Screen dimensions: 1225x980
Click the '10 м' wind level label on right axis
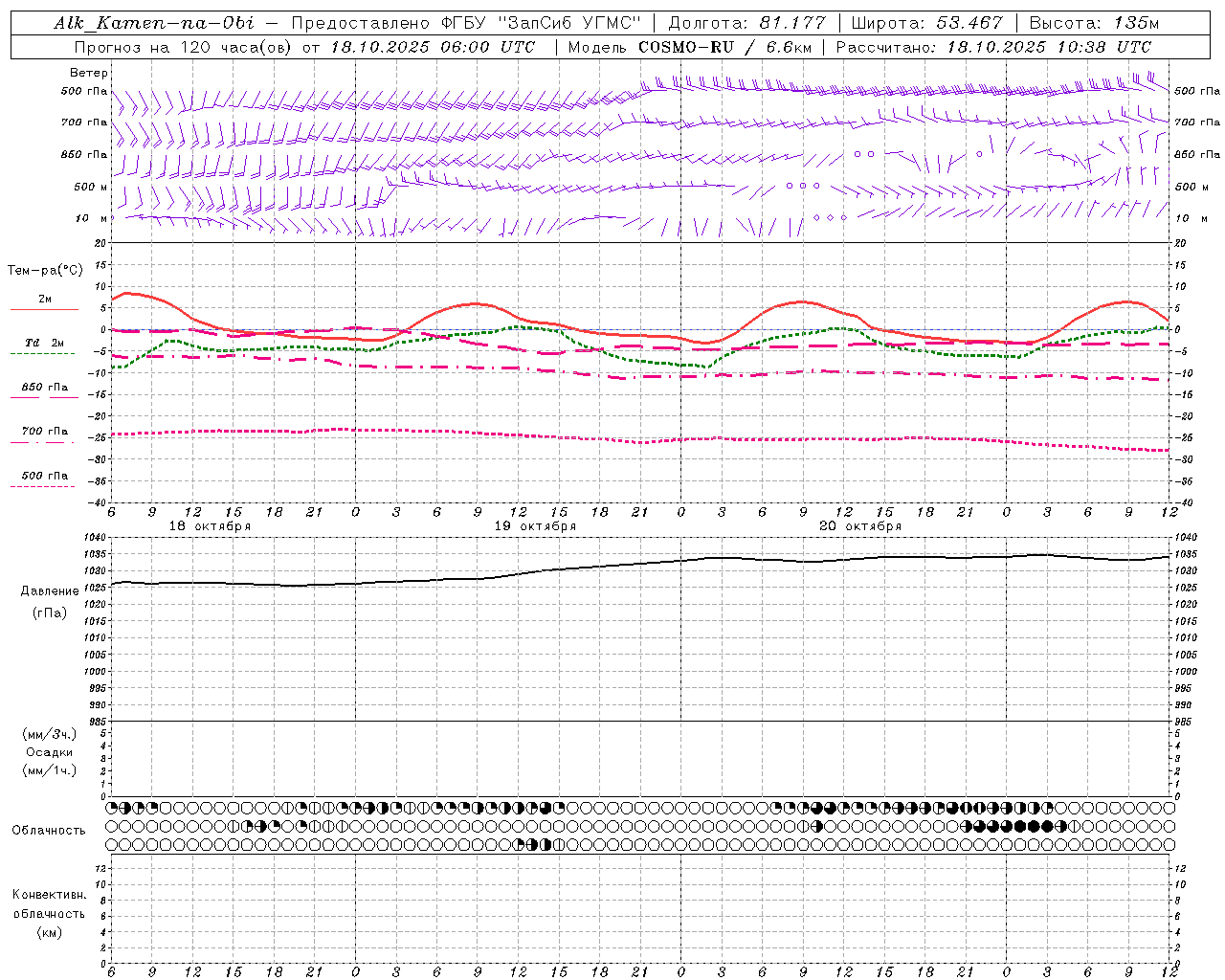click(x=1190, y=218)
